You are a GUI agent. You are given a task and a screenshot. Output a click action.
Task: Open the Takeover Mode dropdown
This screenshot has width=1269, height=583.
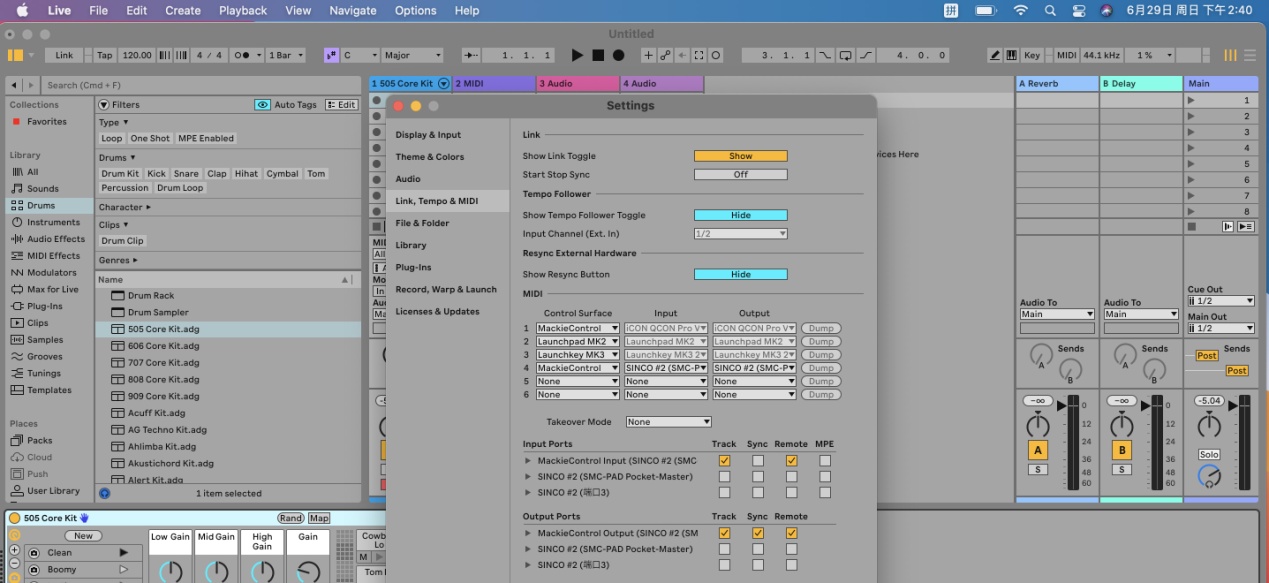point(668,422)
